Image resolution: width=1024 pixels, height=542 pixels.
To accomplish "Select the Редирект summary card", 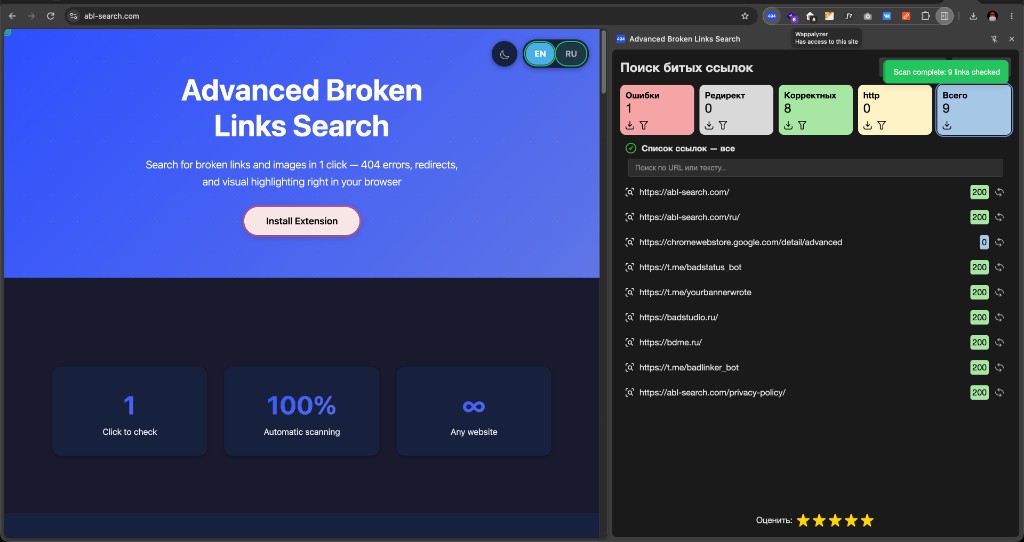I will tap(736, 110).
